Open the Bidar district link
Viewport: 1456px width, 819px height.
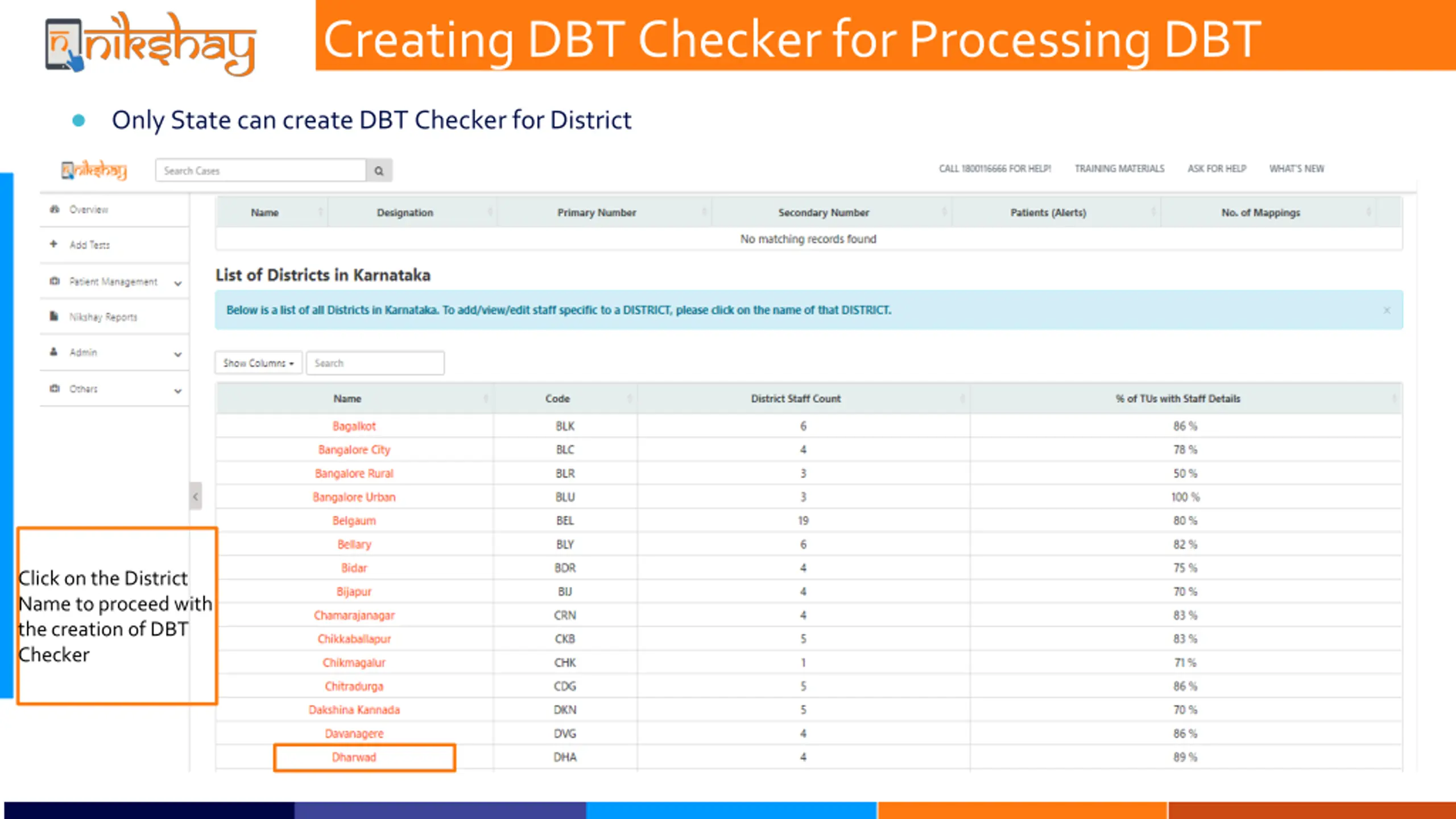pyautogui.click(x=354, y=568)
